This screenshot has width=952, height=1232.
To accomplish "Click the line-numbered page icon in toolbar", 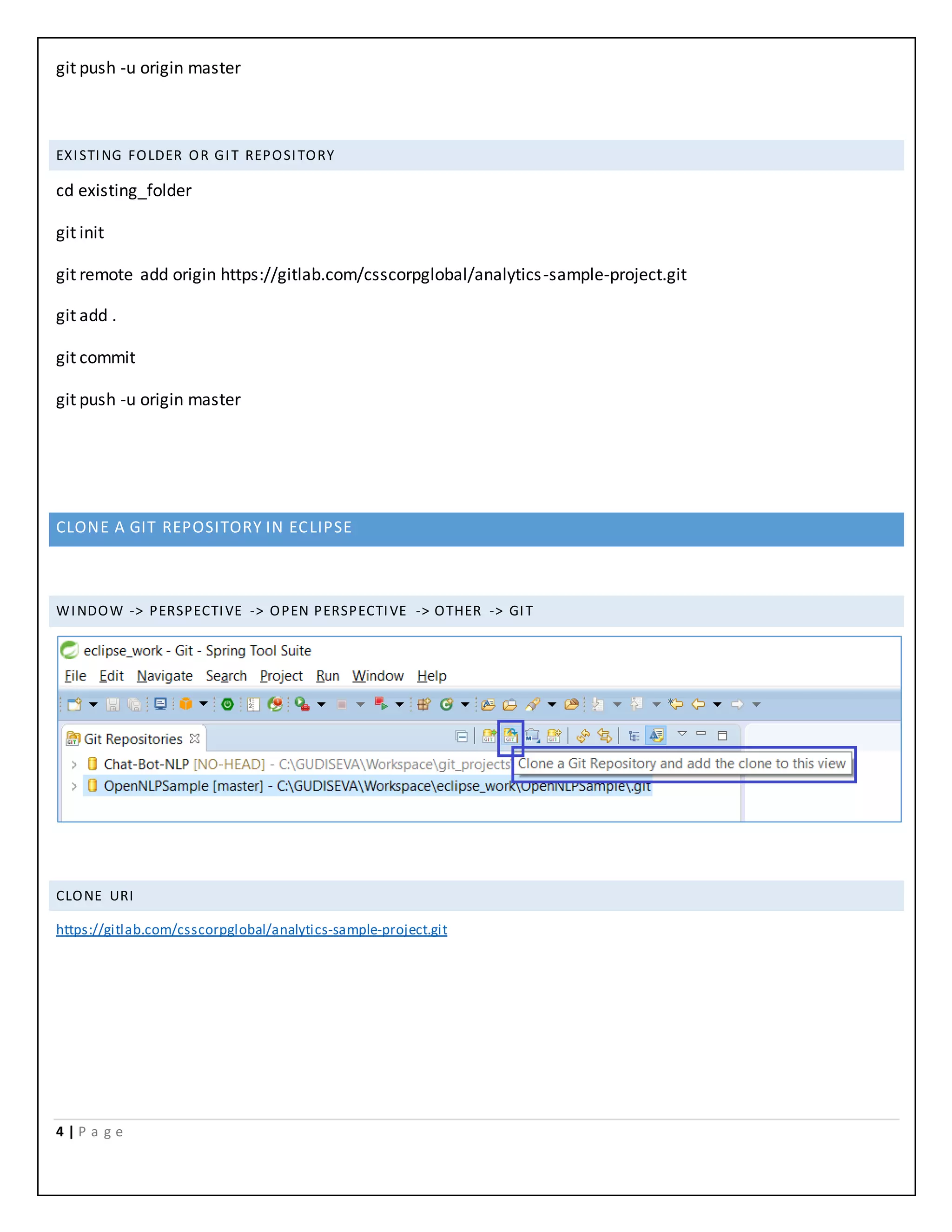I will pos(254,704).
